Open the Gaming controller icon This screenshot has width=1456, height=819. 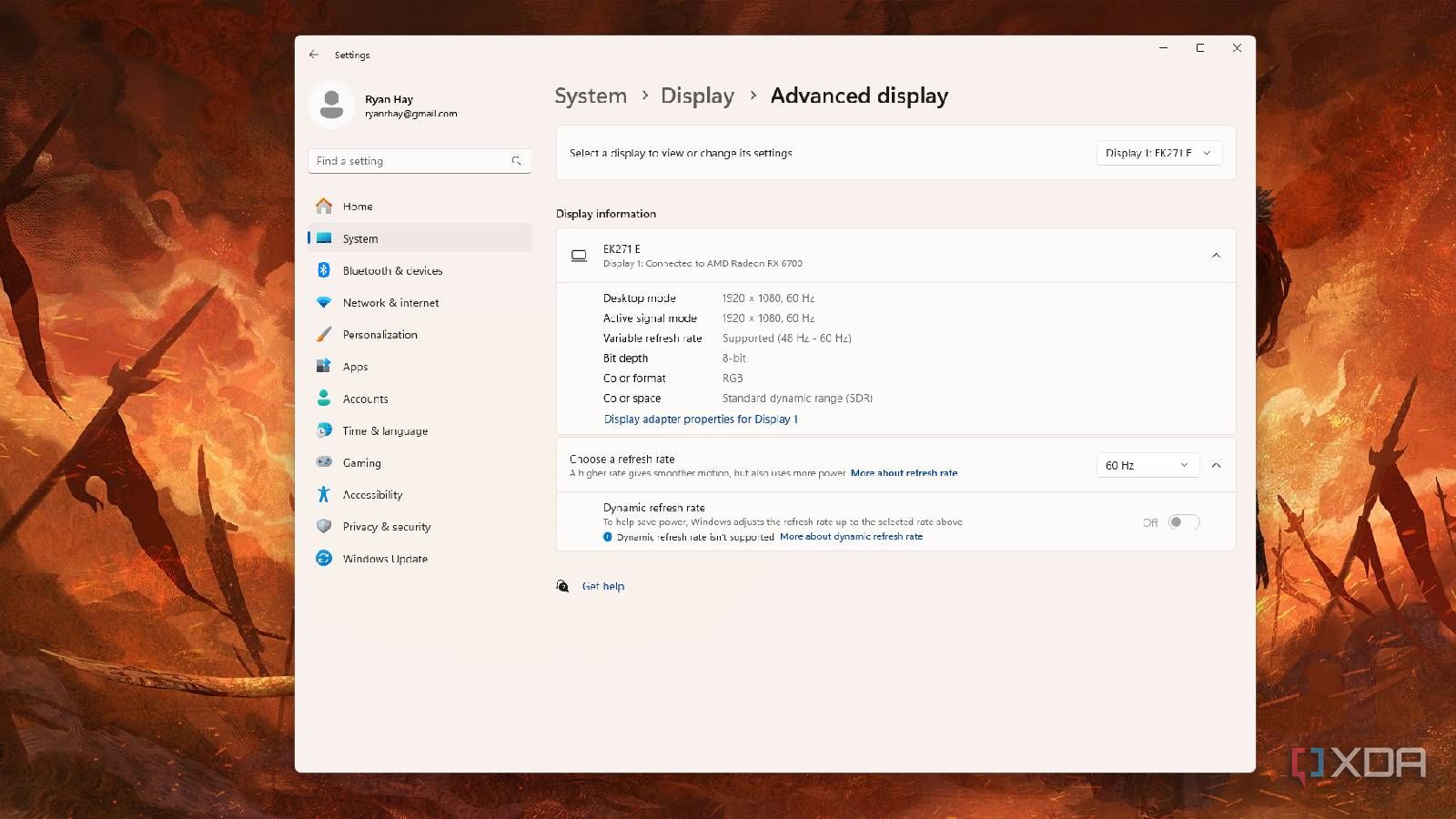click(x=324, y=462)
